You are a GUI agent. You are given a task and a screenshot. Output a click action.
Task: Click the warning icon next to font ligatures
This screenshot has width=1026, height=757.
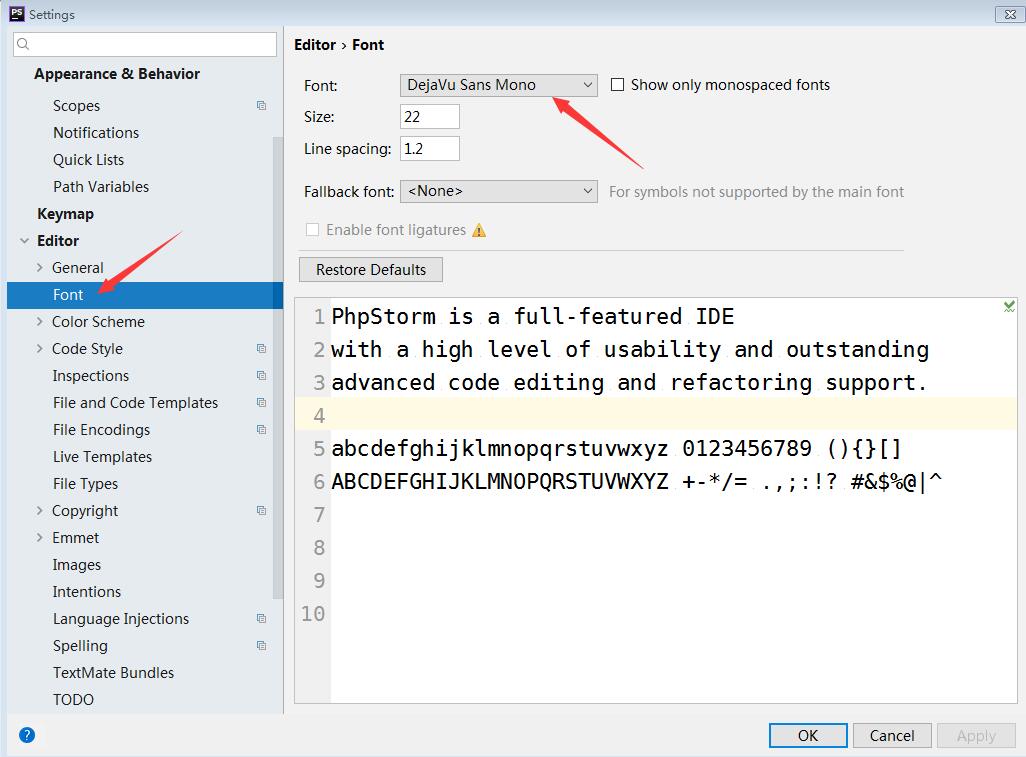479,230
